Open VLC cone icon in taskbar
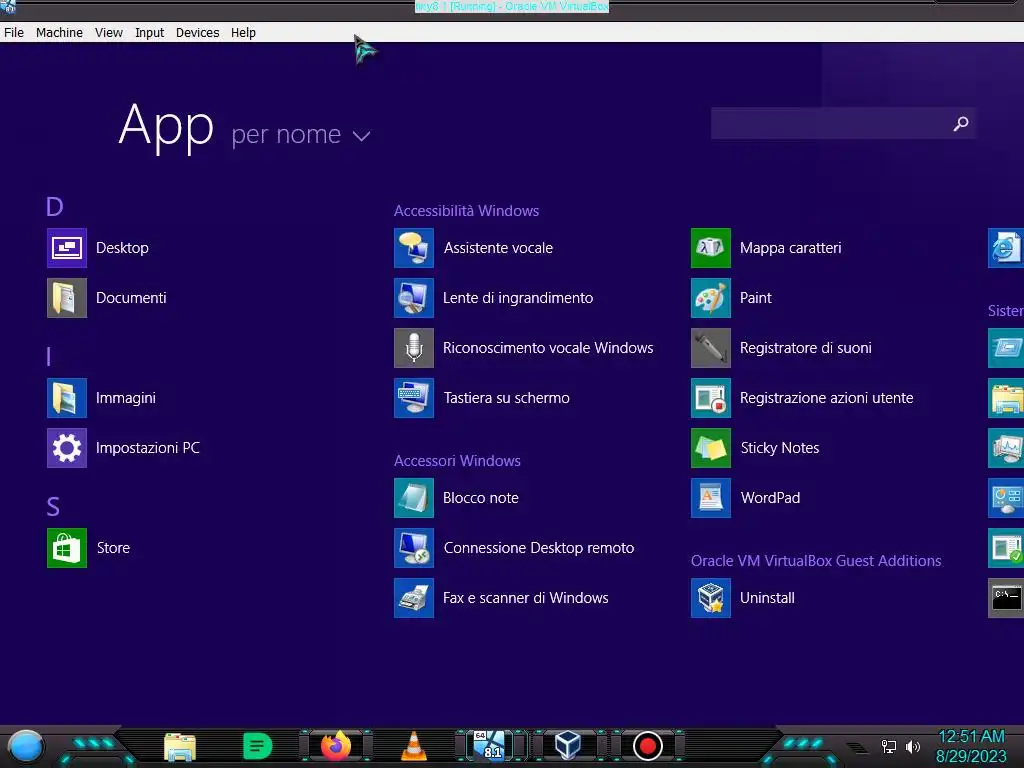1024x768 pixels. pos(413,746)
